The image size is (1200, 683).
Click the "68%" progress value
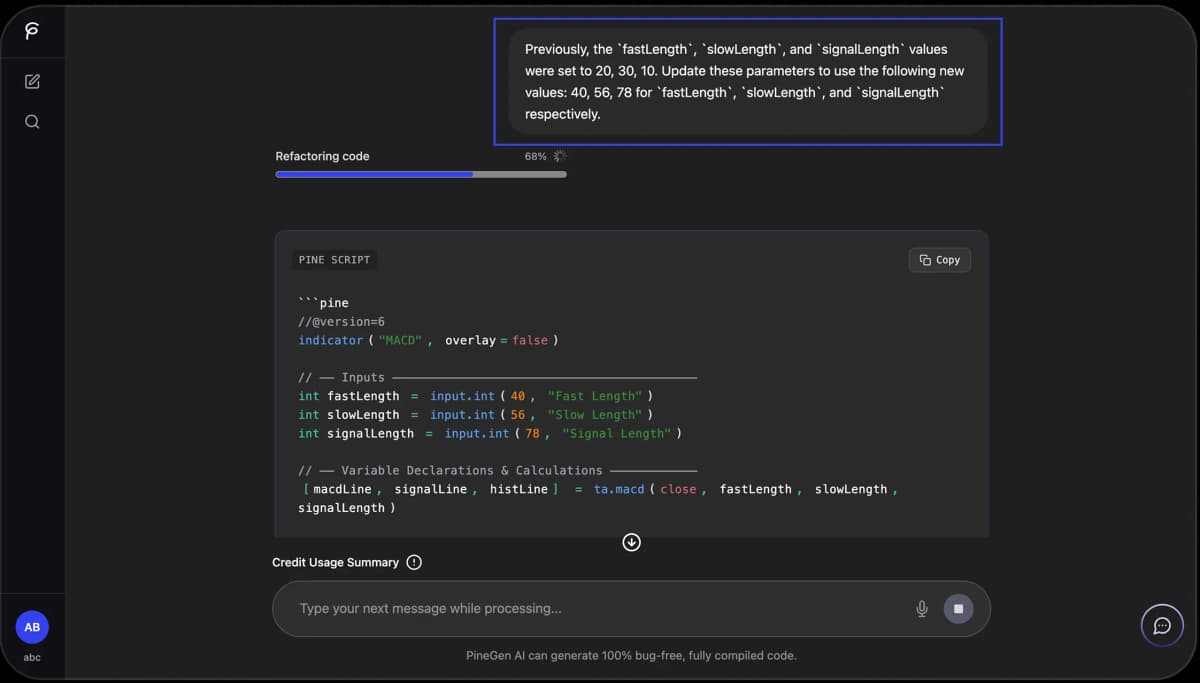pyautogui.click(x=535, y=156)
